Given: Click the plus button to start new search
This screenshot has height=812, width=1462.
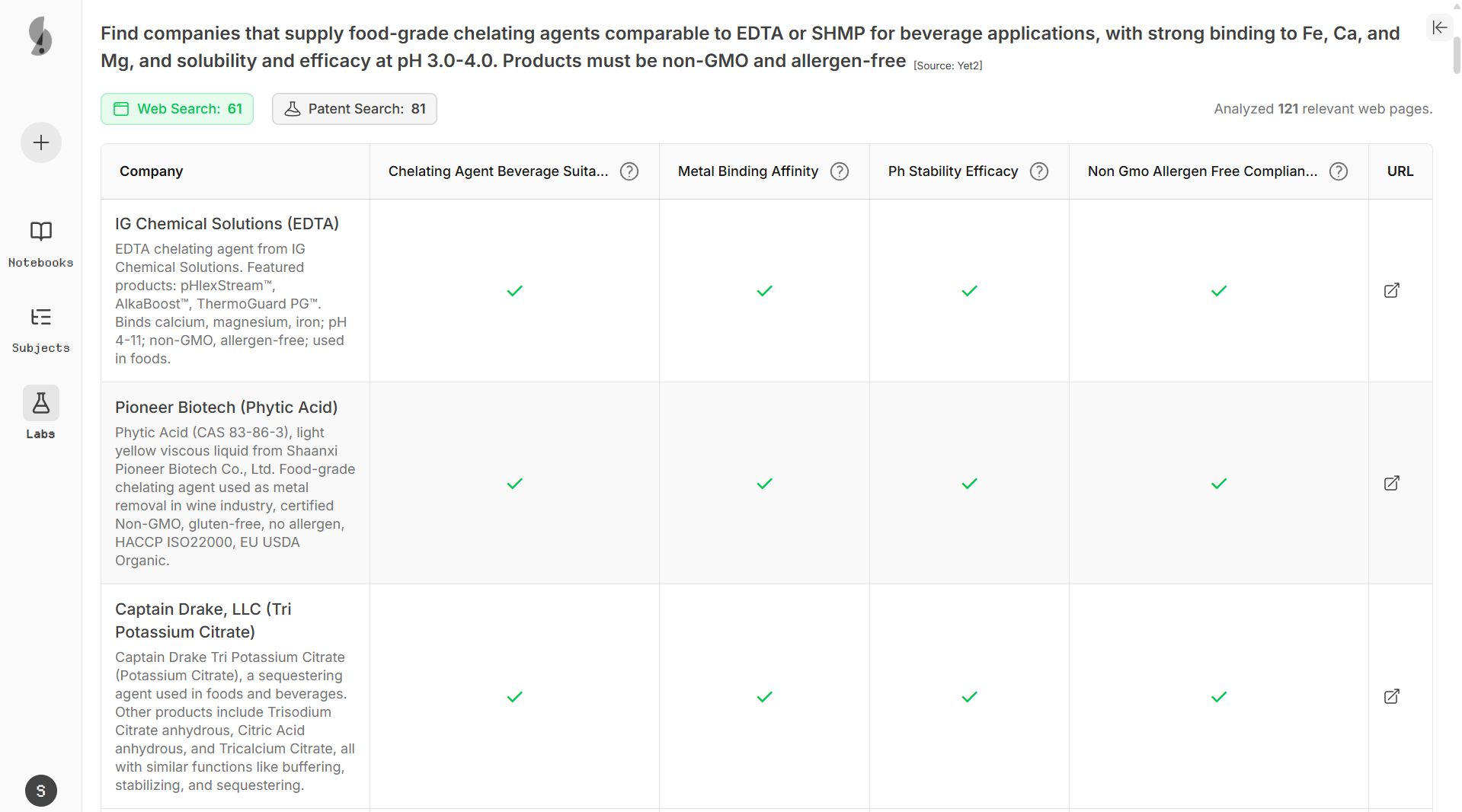Looking at the screenshot, I should (x=41, y=142).
